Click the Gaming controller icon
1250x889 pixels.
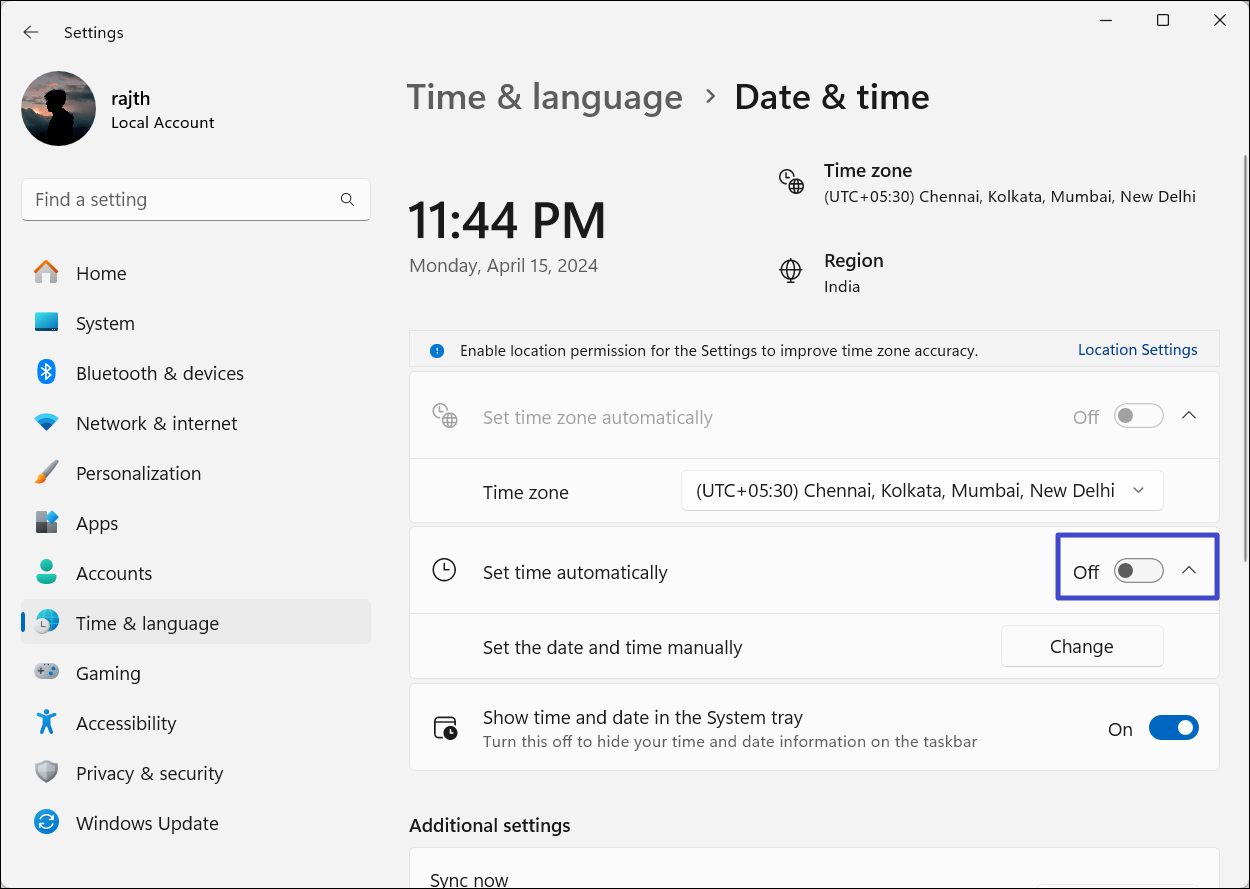46,673
